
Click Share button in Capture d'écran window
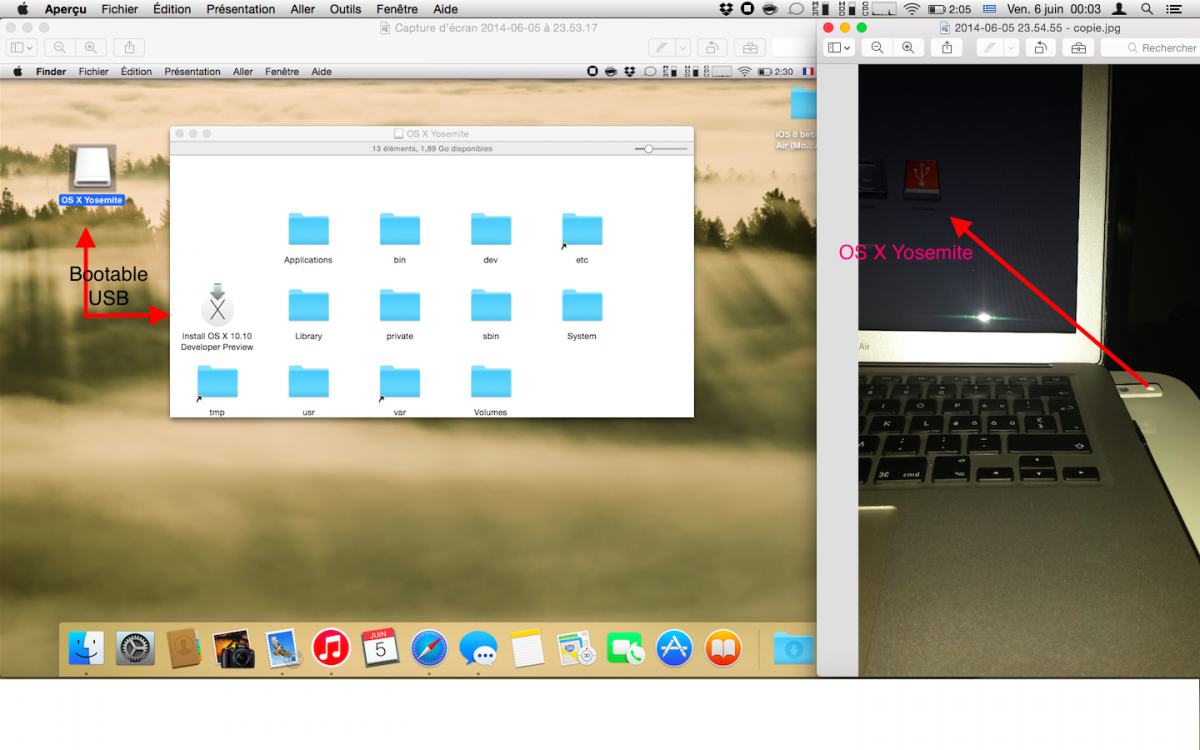[129, 47]
